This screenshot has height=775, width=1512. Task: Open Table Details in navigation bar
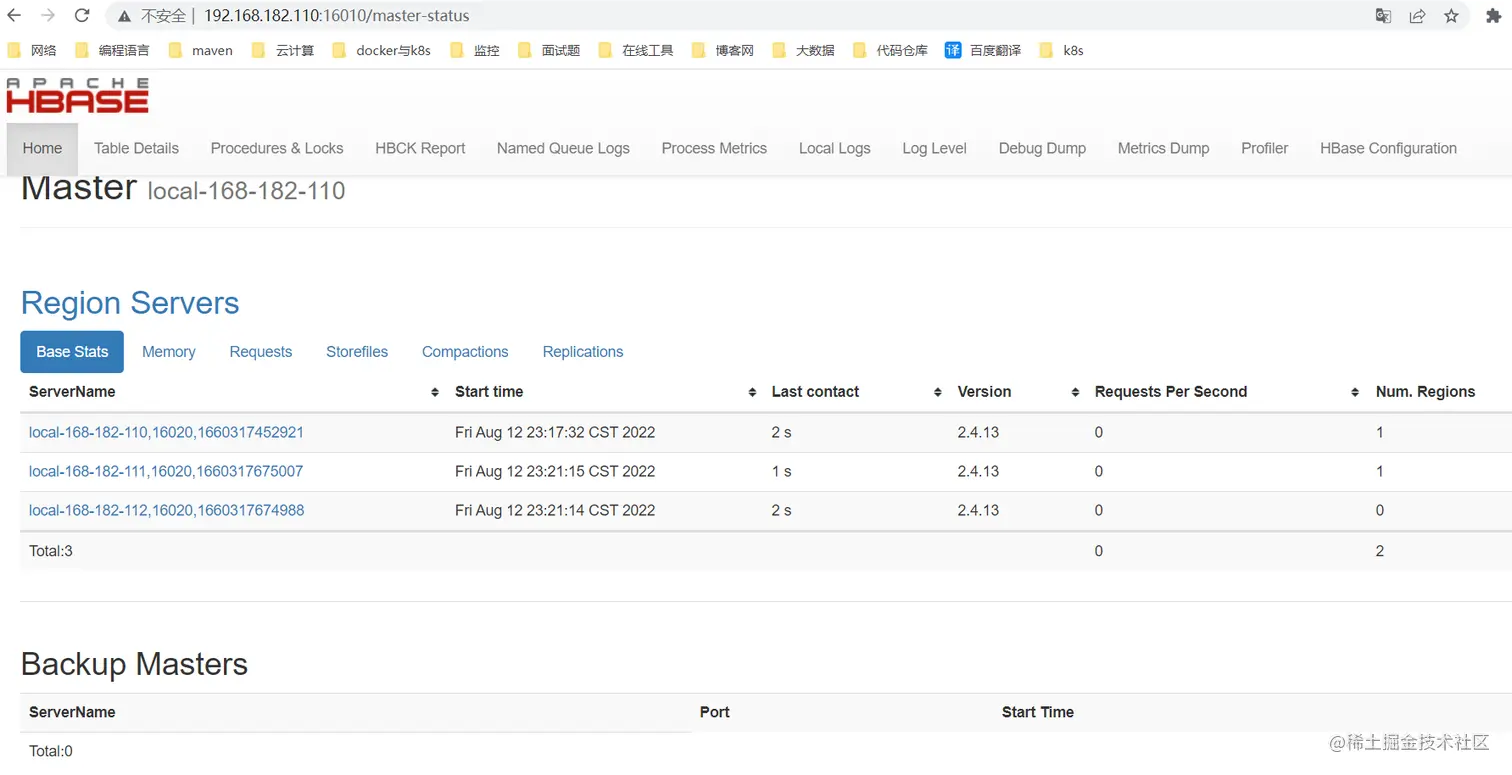[136, 148]
